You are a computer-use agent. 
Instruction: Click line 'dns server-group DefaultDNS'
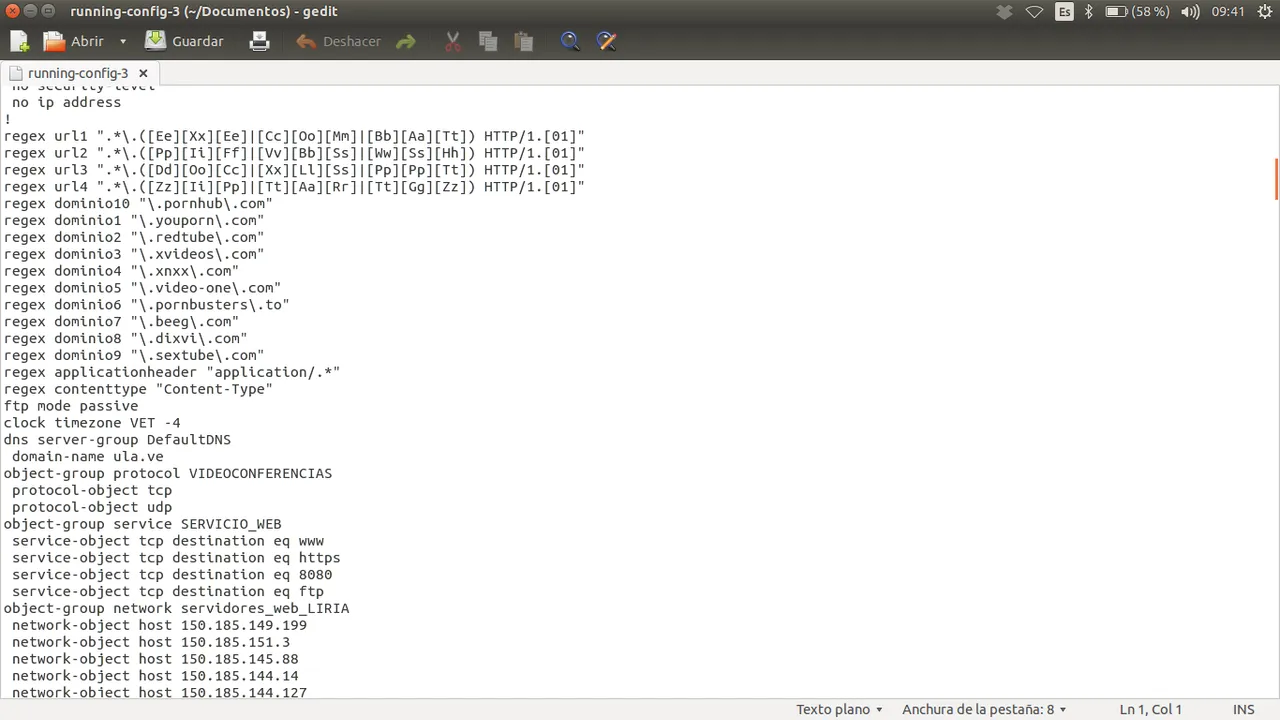pyautogui.click(x=117, y=440)
